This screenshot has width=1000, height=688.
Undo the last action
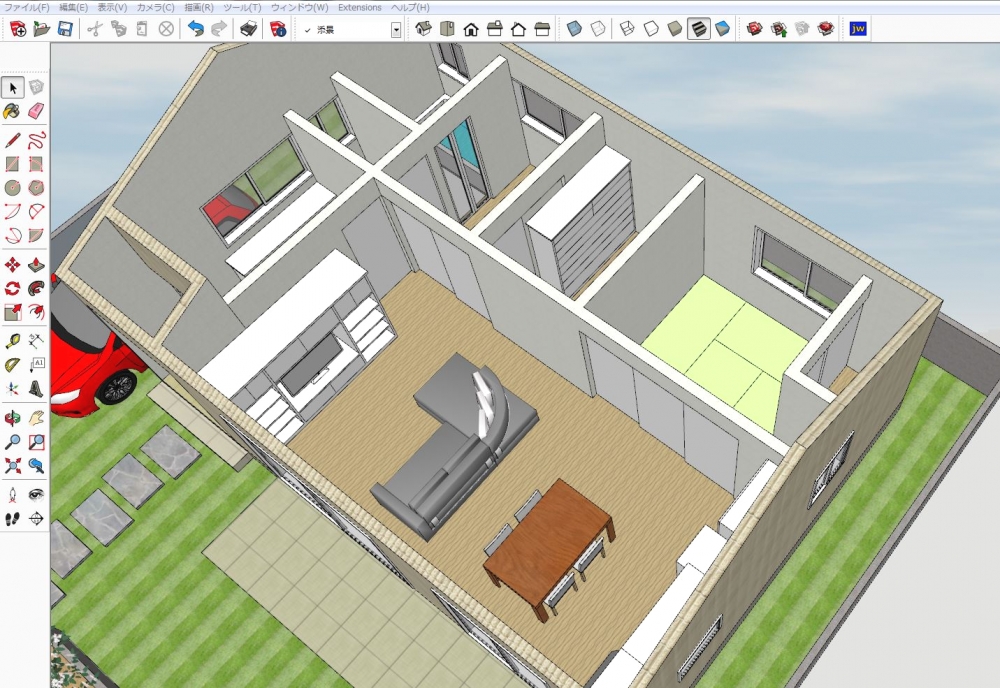[196, 29]
